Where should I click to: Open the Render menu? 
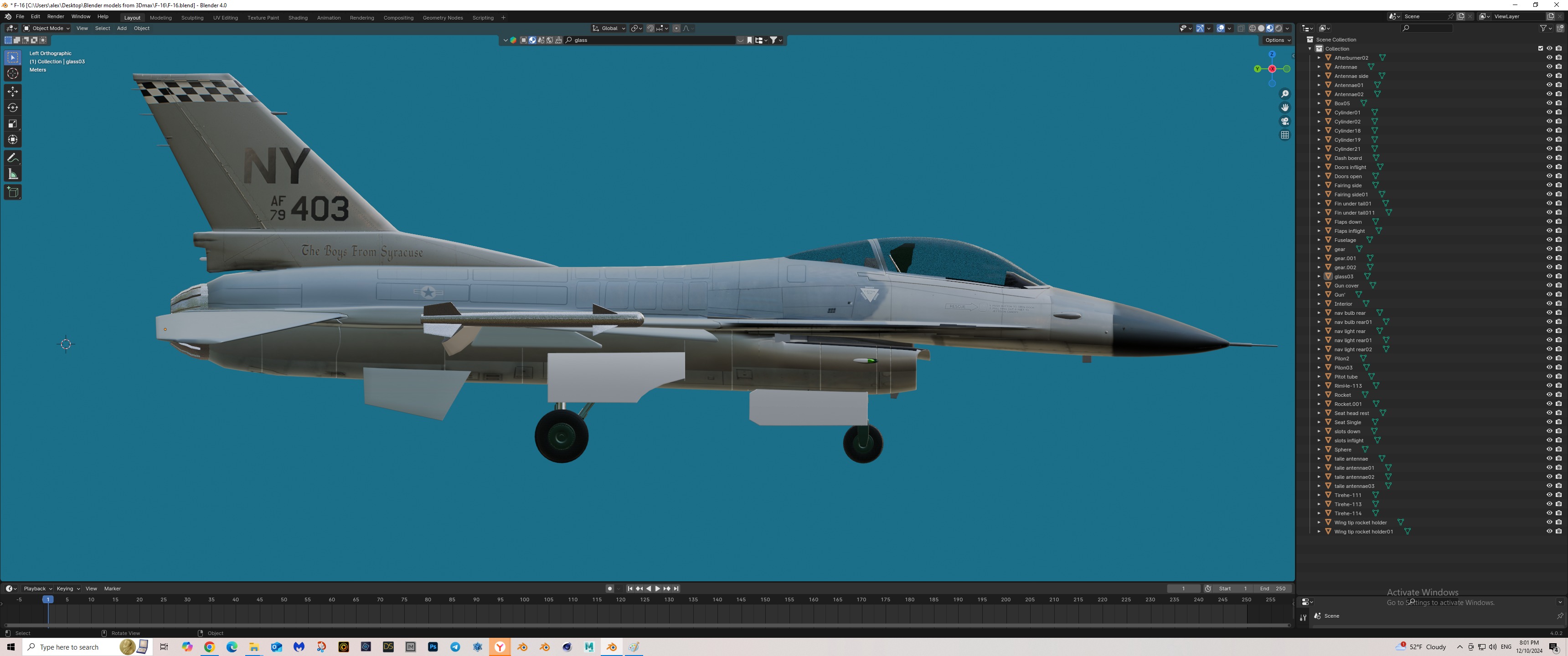(x=56, y=16)
